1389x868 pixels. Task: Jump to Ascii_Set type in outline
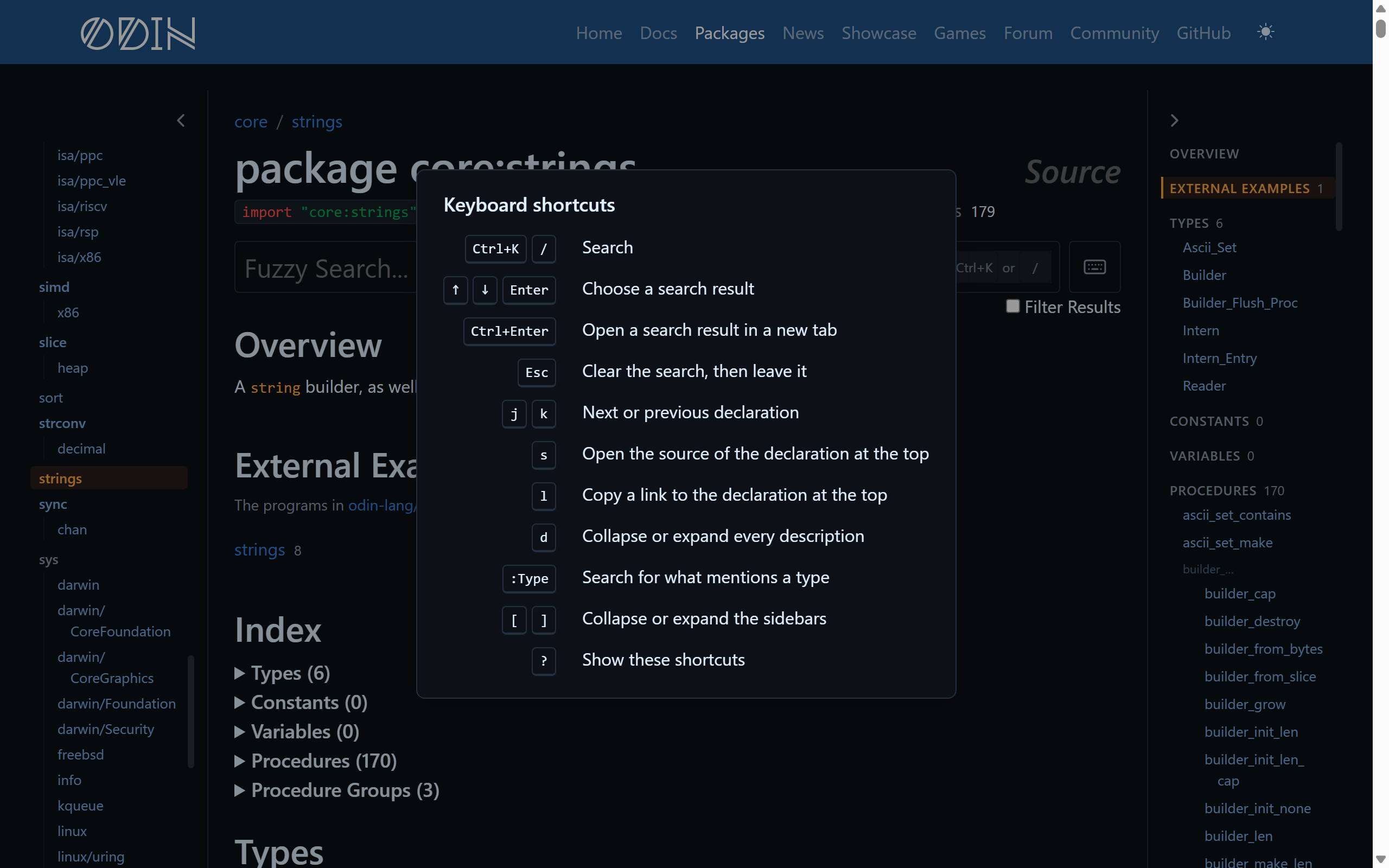(1209, 247)
